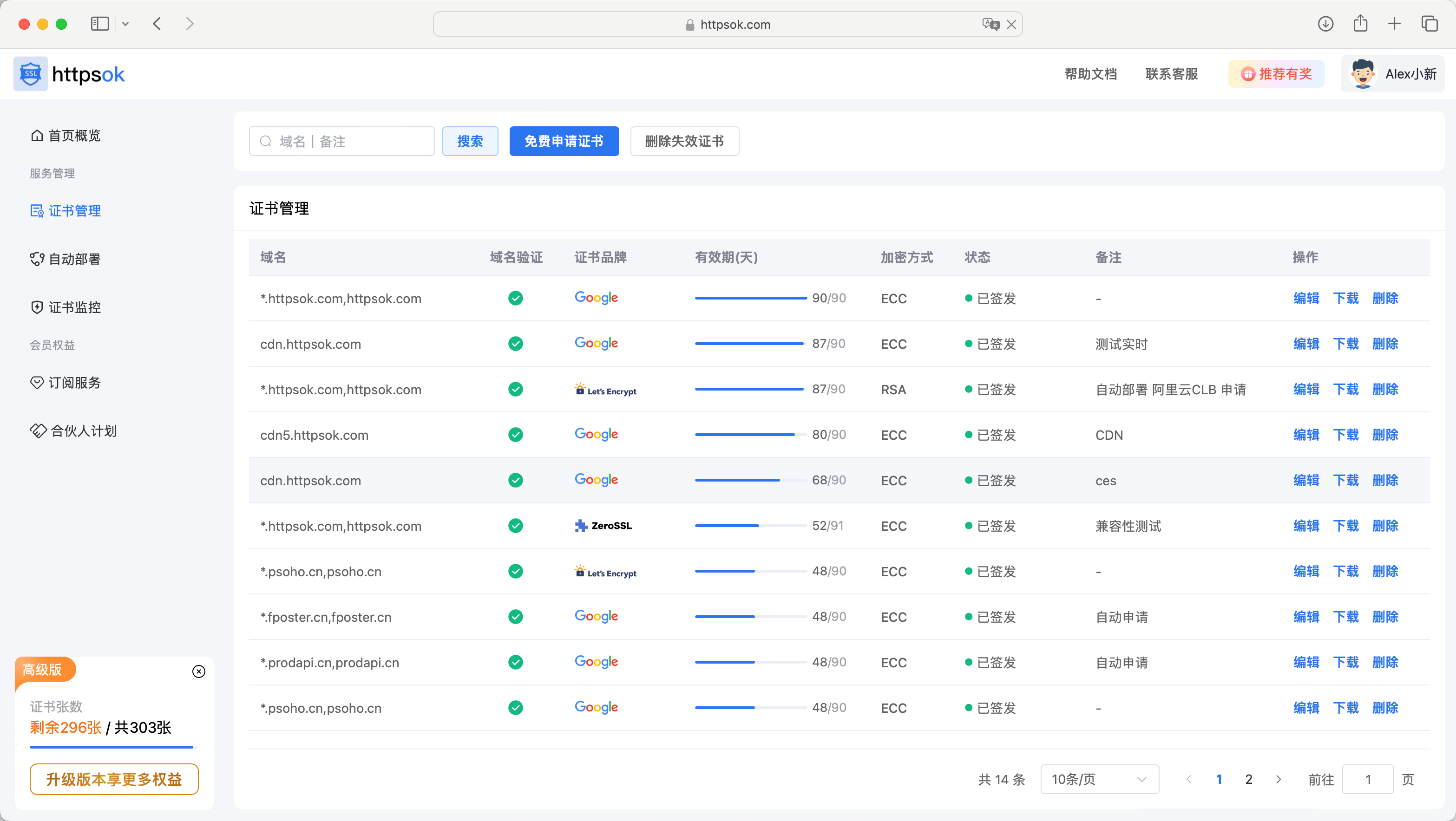Screen dimensions: 1456x821
Task: Click the Google brand logo on cdn.httpsok.com row
Action: coord(595,343)
